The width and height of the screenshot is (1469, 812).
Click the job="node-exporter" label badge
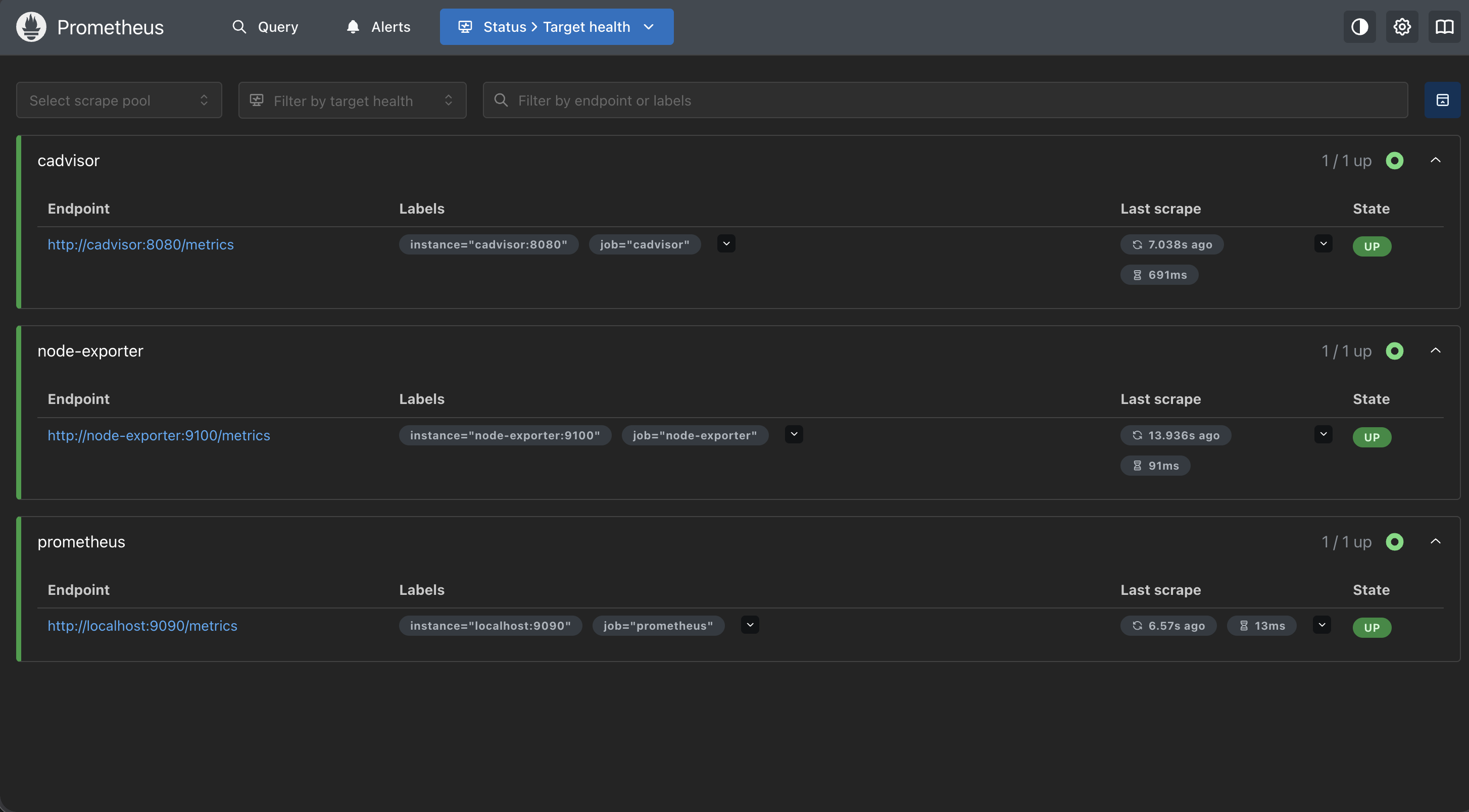click(695, 436)
